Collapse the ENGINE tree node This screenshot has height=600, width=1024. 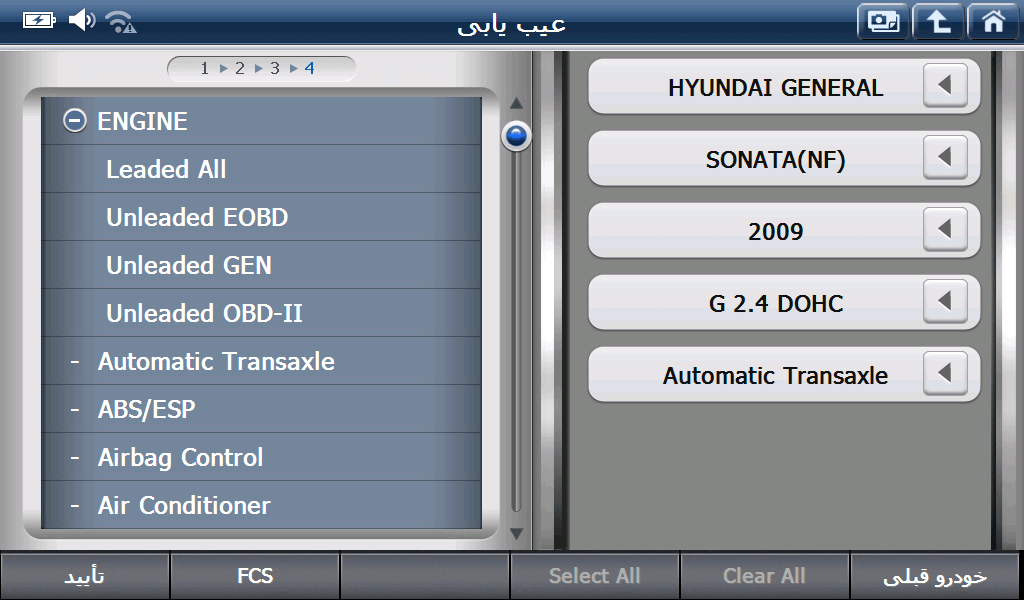(74, 121)
